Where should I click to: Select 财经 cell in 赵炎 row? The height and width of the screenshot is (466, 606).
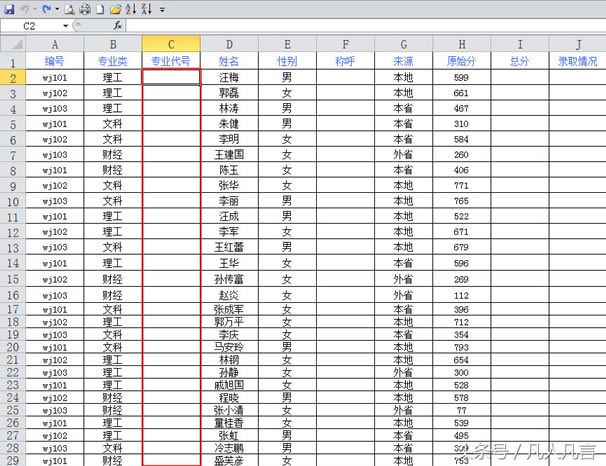pos(113,296)
